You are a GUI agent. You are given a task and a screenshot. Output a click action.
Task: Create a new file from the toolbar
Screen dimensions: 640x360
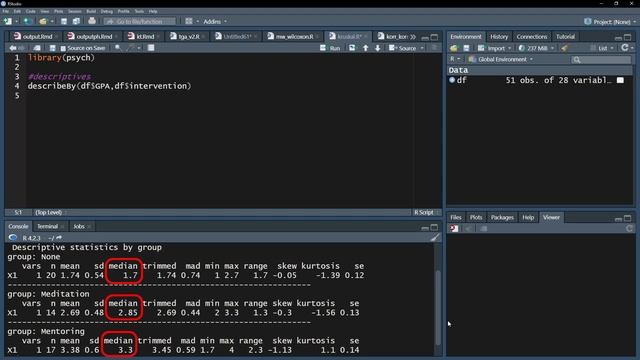[7, 21]
